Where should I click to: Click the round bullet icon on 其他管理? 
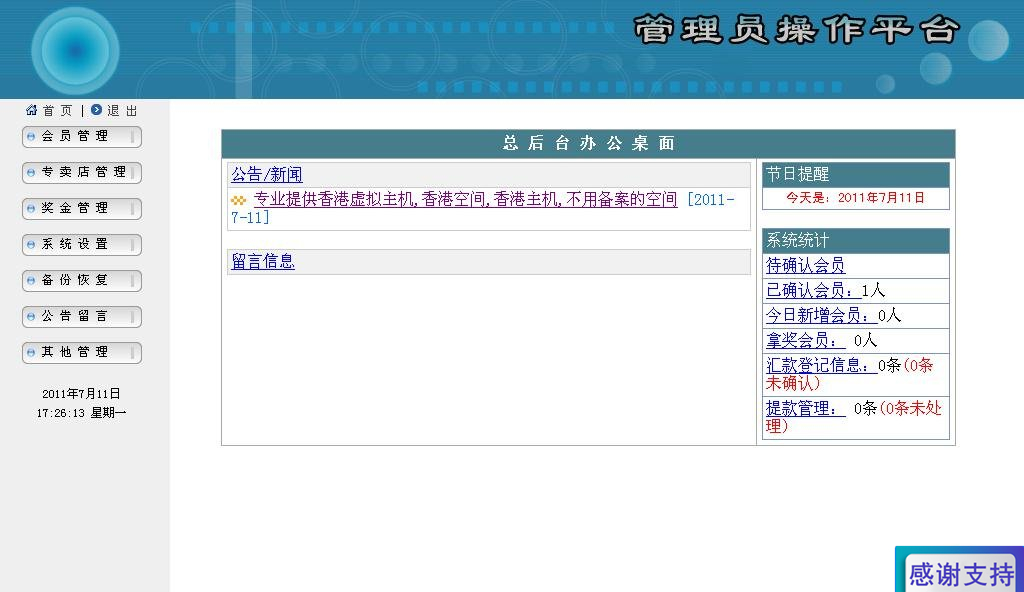(31, 352)
